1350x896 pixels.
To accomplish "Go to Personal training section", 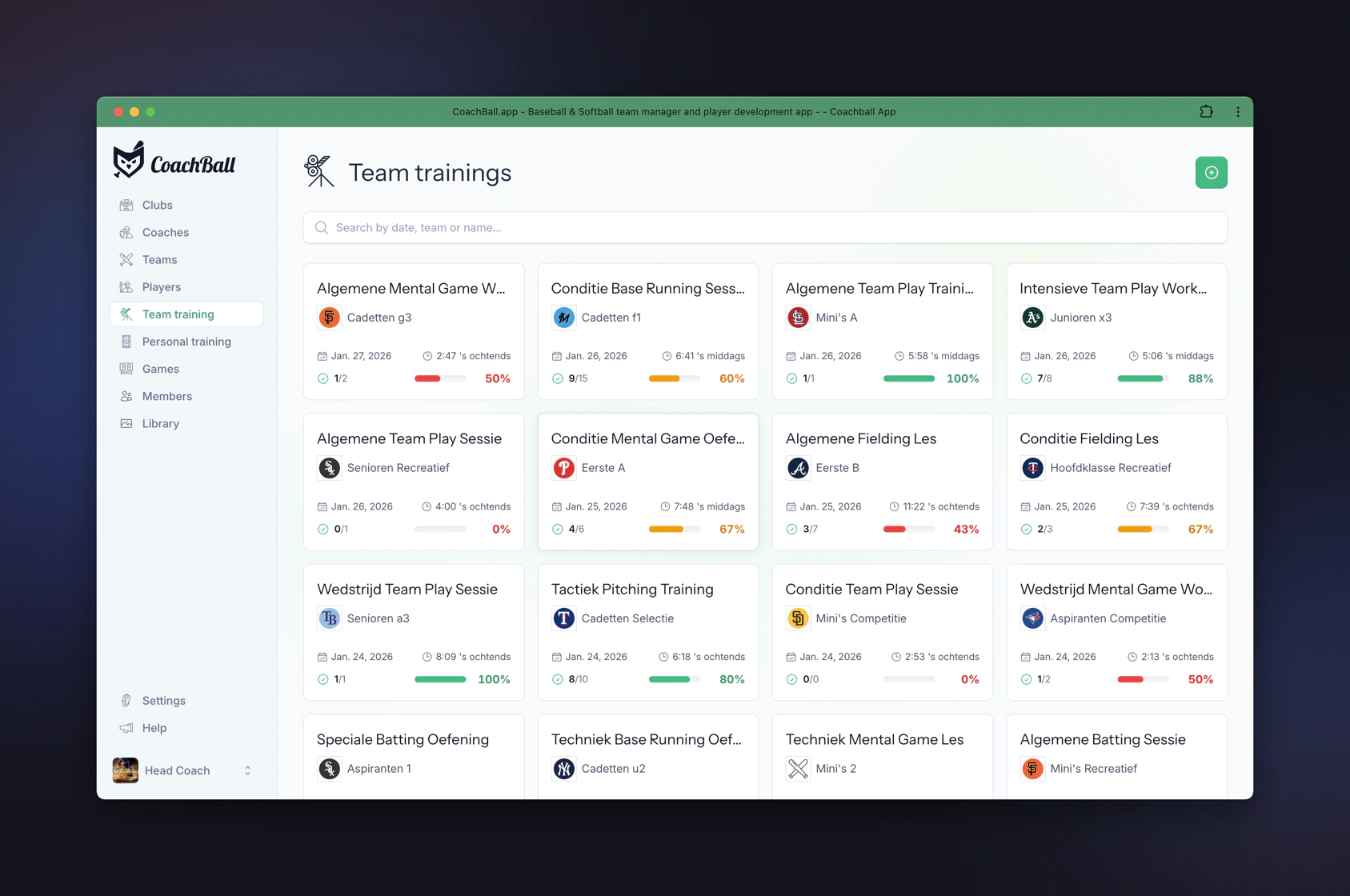I will (x=186, y=342).
